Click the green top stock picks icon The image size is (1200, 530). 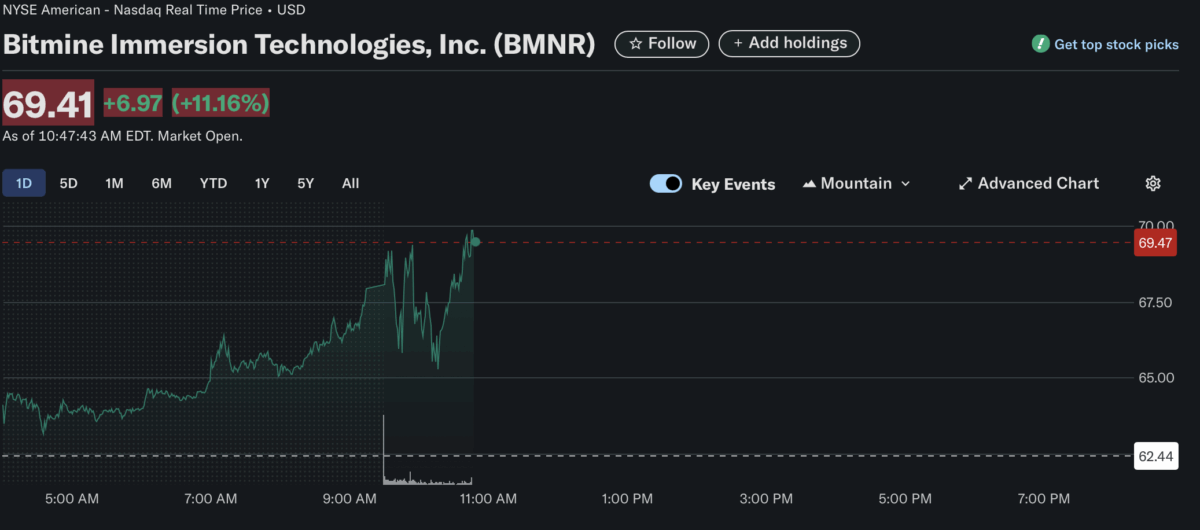click(1040, 44)
